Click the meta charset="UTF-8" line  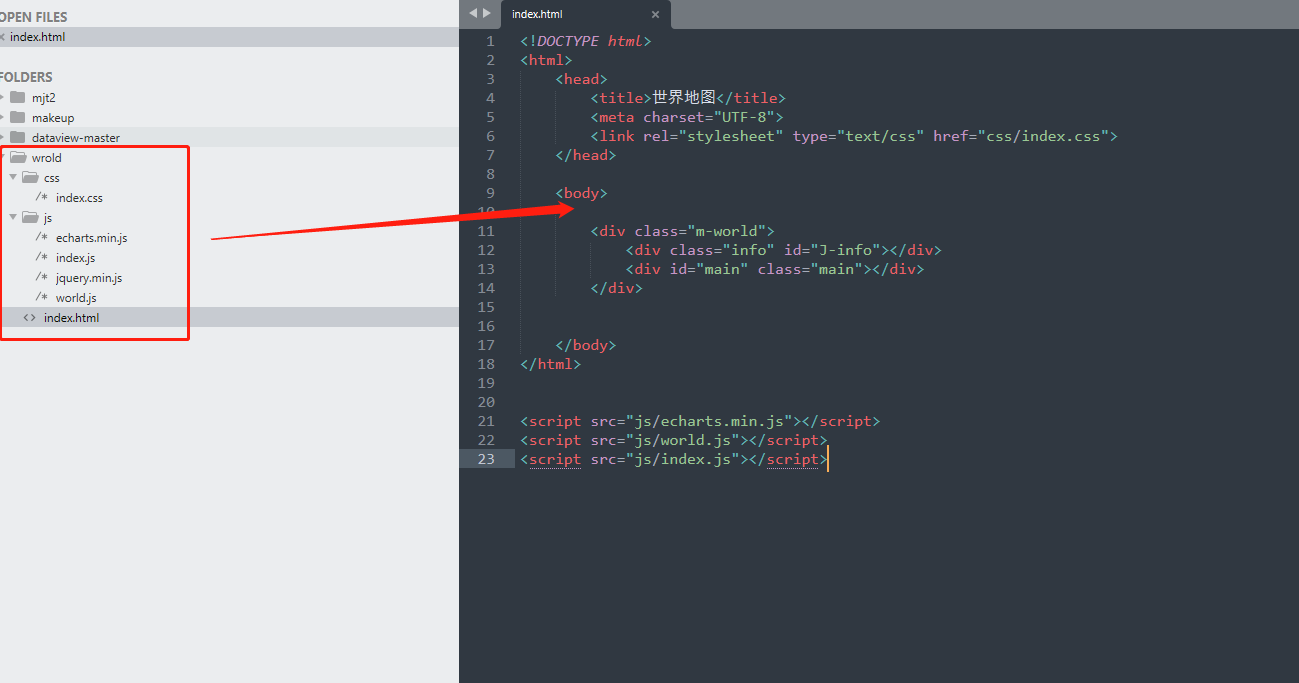[687, 117]
